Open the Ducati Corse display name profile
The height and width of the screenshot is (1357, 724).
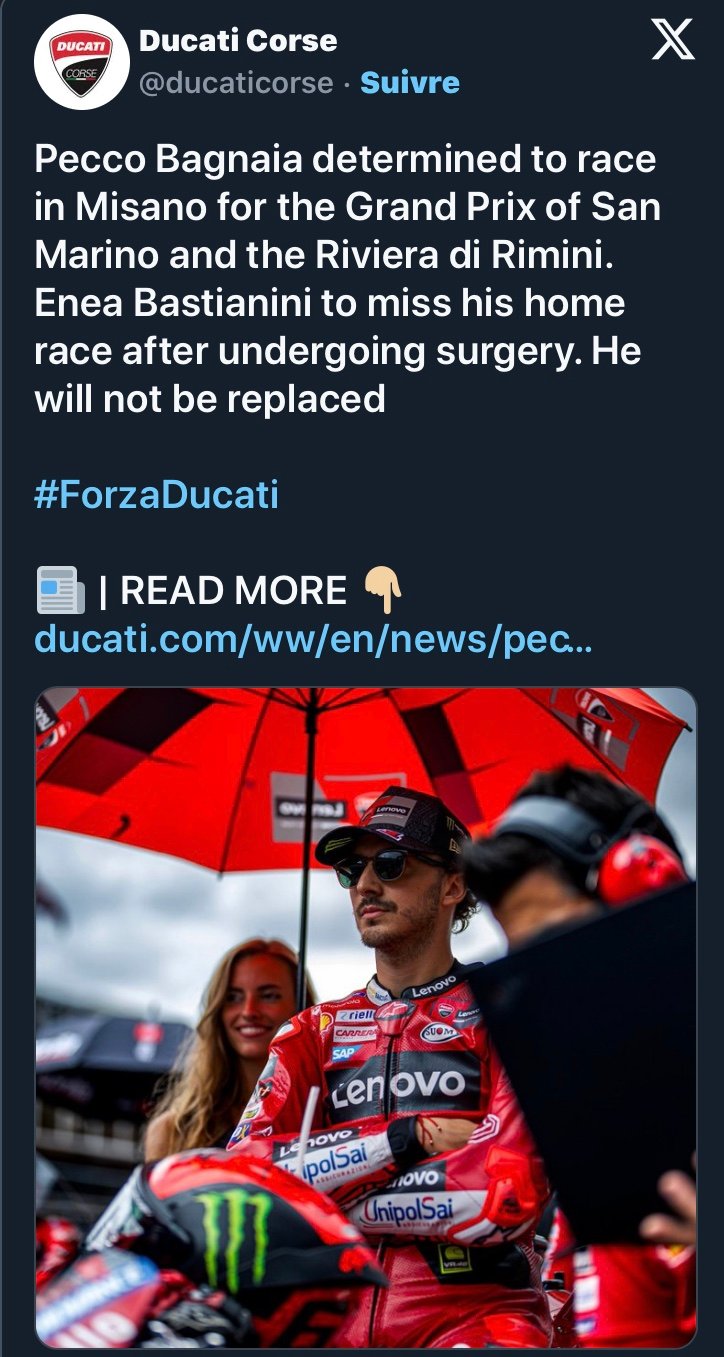pos(238,41)
